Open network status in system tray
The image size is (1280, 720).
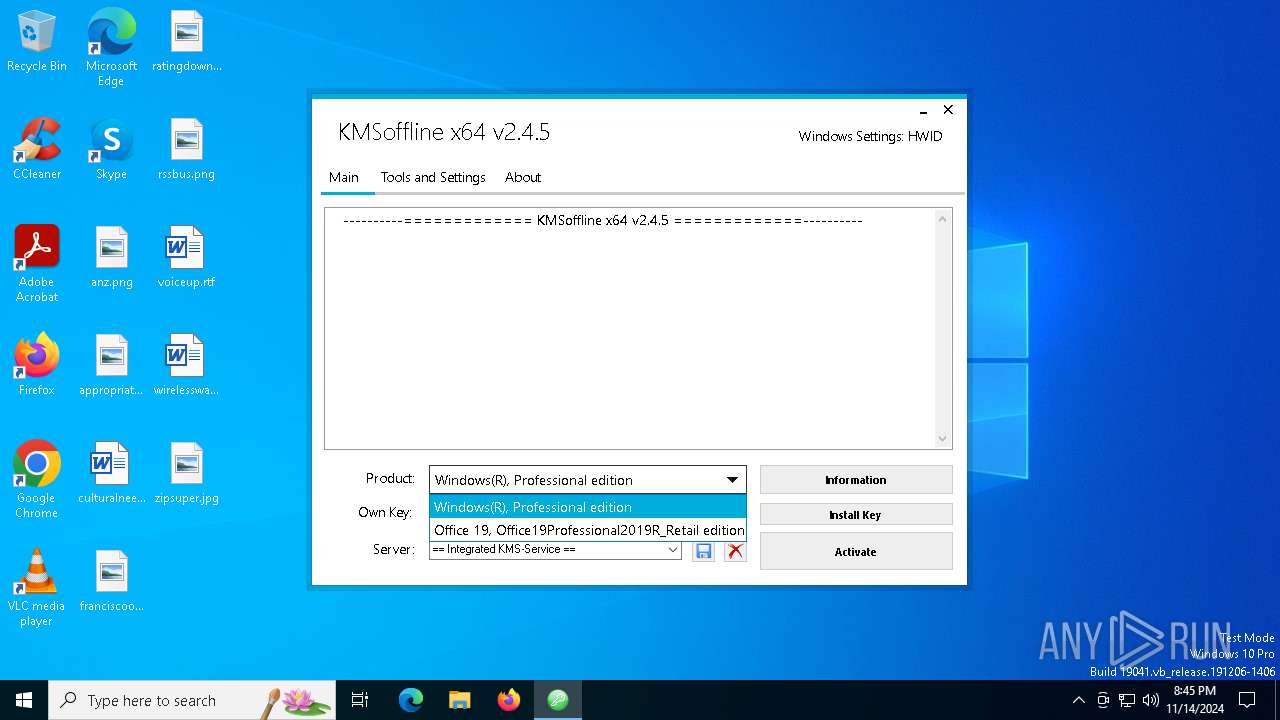click(1127, 700)
